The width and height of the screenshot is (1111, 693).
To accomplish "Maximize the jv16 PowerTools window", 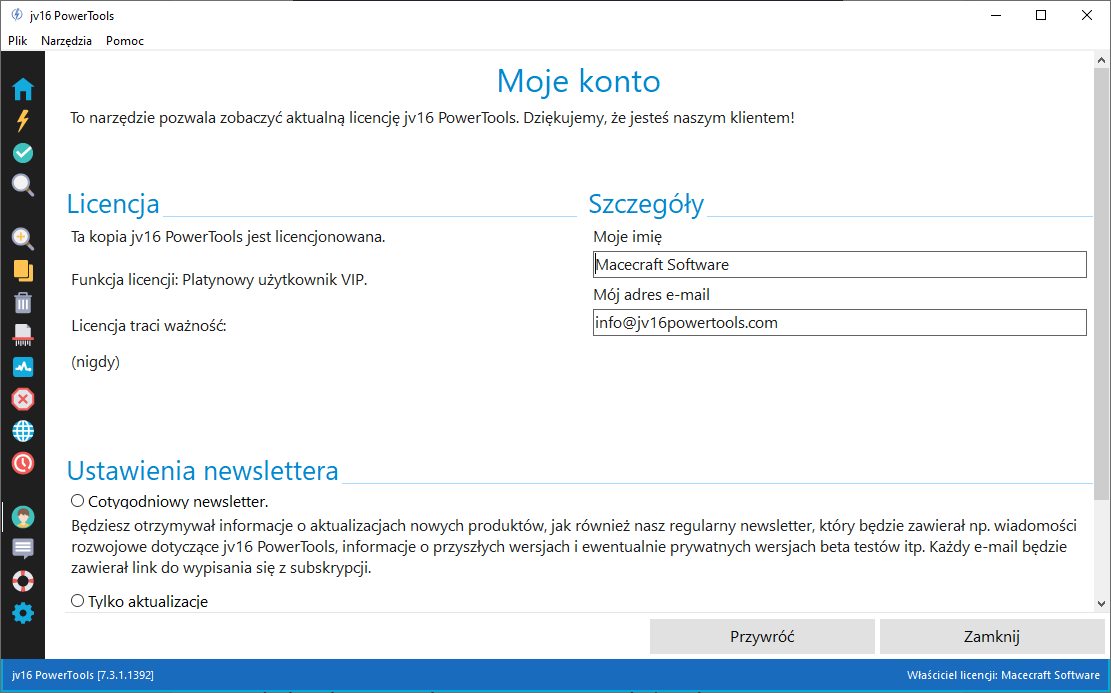I will coord(1041,15).
